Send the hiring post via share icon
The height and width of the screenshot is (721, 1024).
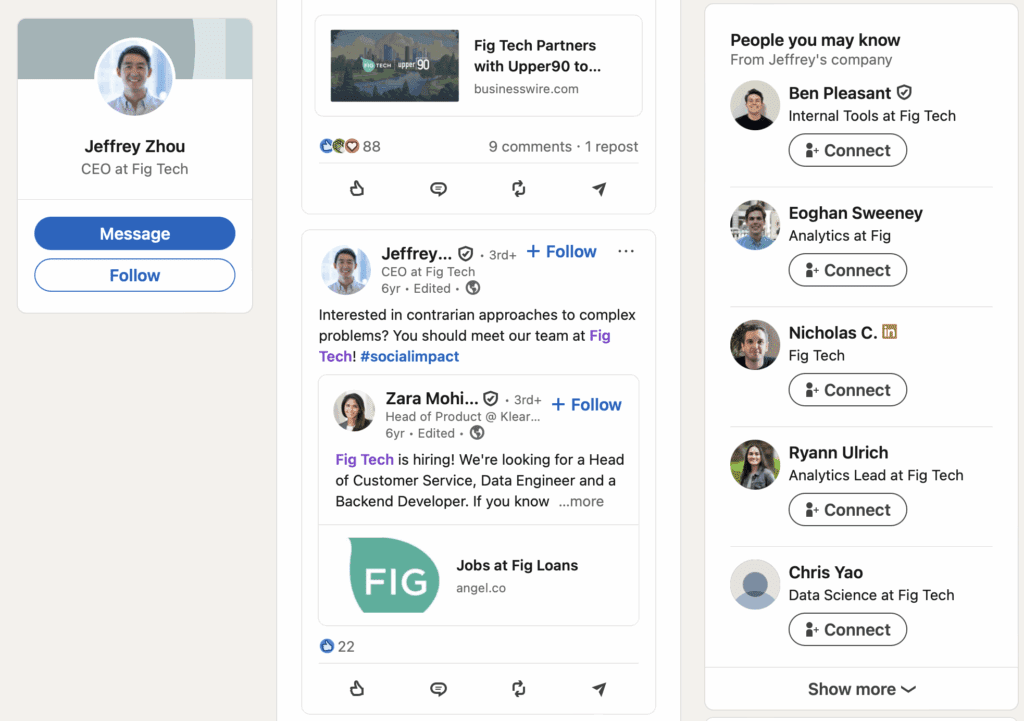click(599, 688)
